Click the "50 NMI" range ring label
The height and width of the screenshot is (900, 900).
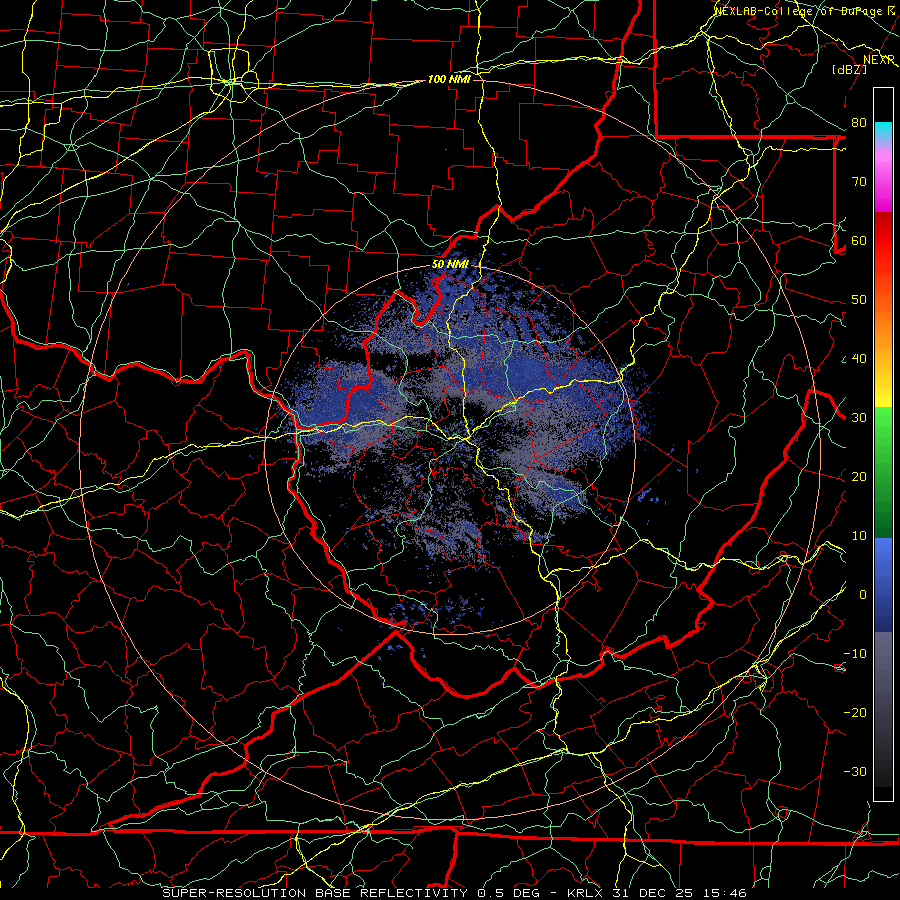(450, 264)
